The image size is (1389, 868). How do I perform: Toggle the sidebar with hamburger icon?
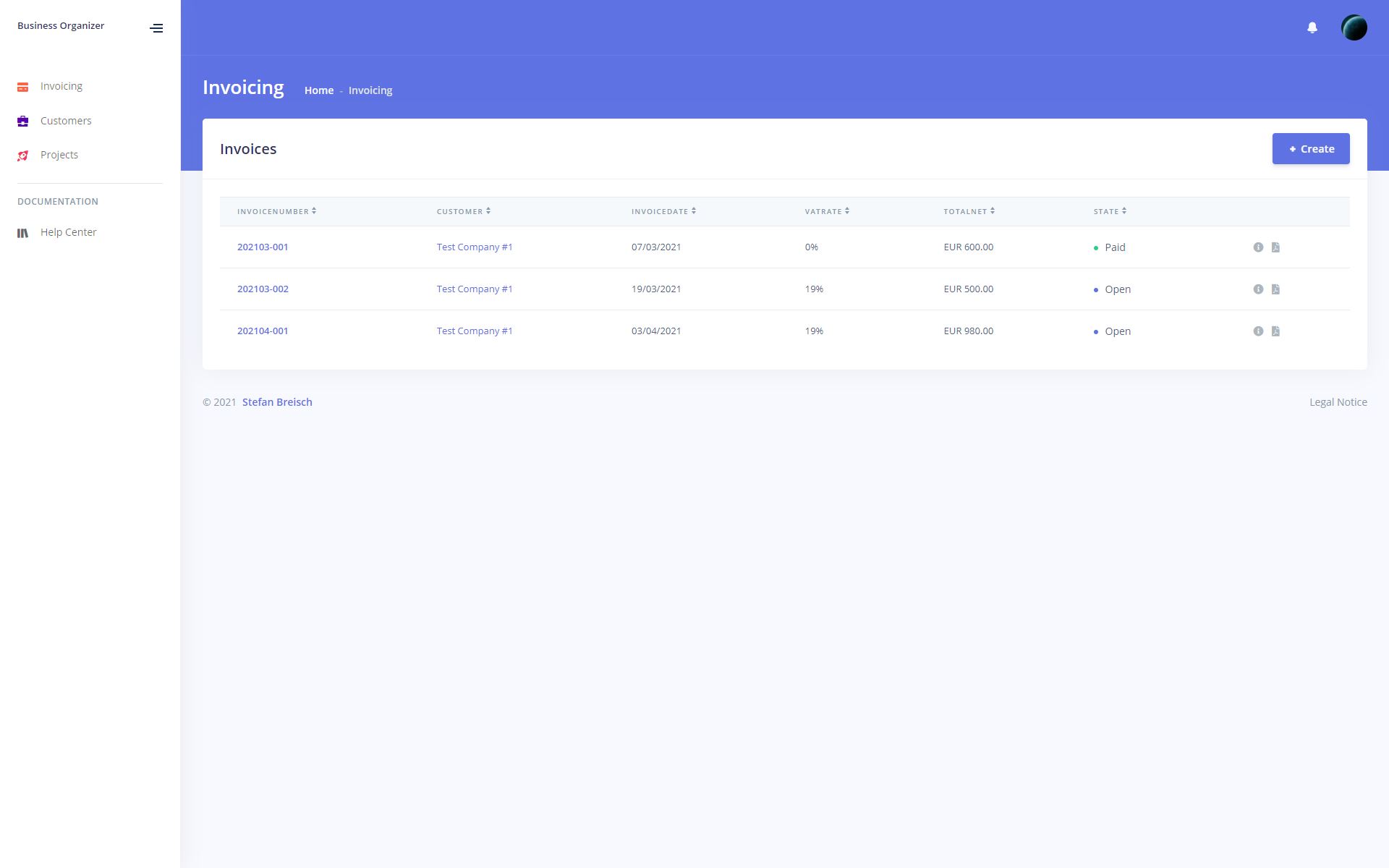click(156, 28)
